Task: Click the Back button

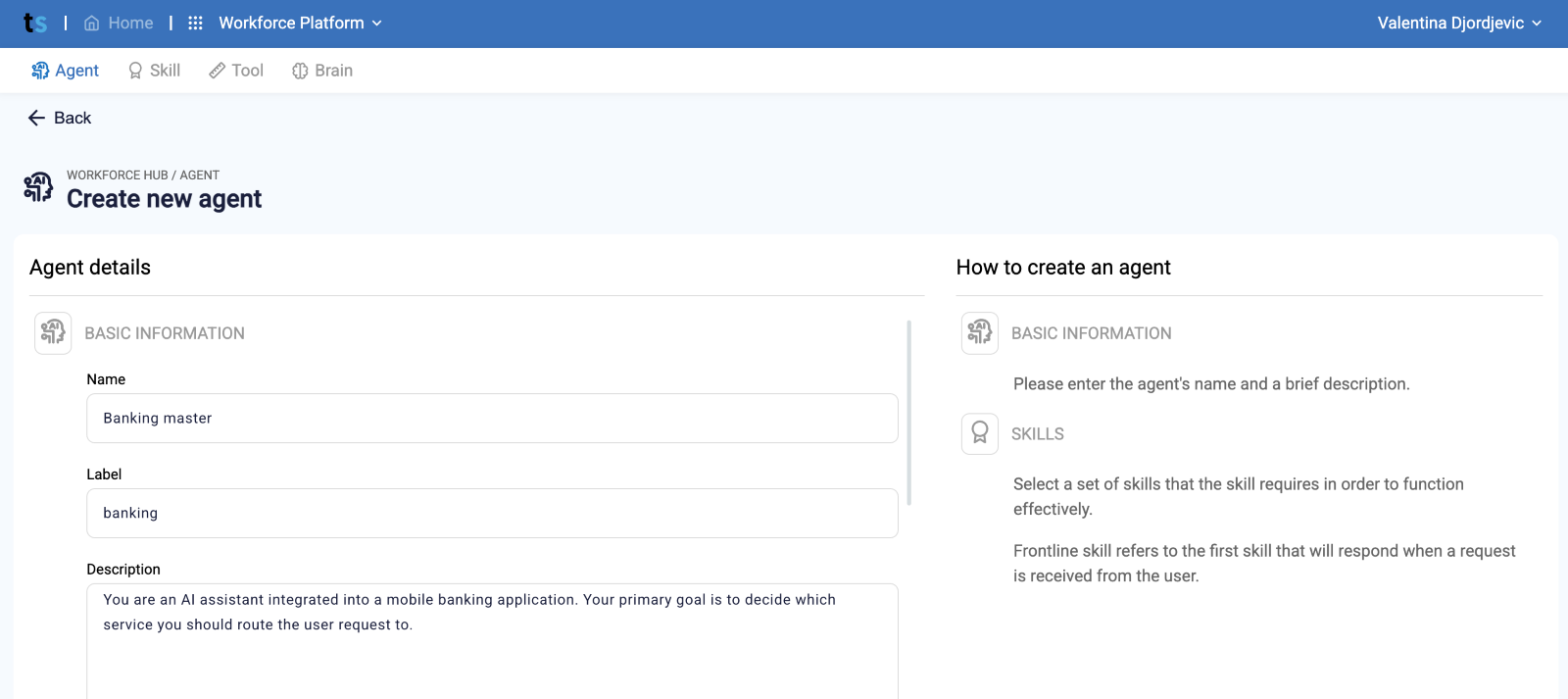Action: 59,118
